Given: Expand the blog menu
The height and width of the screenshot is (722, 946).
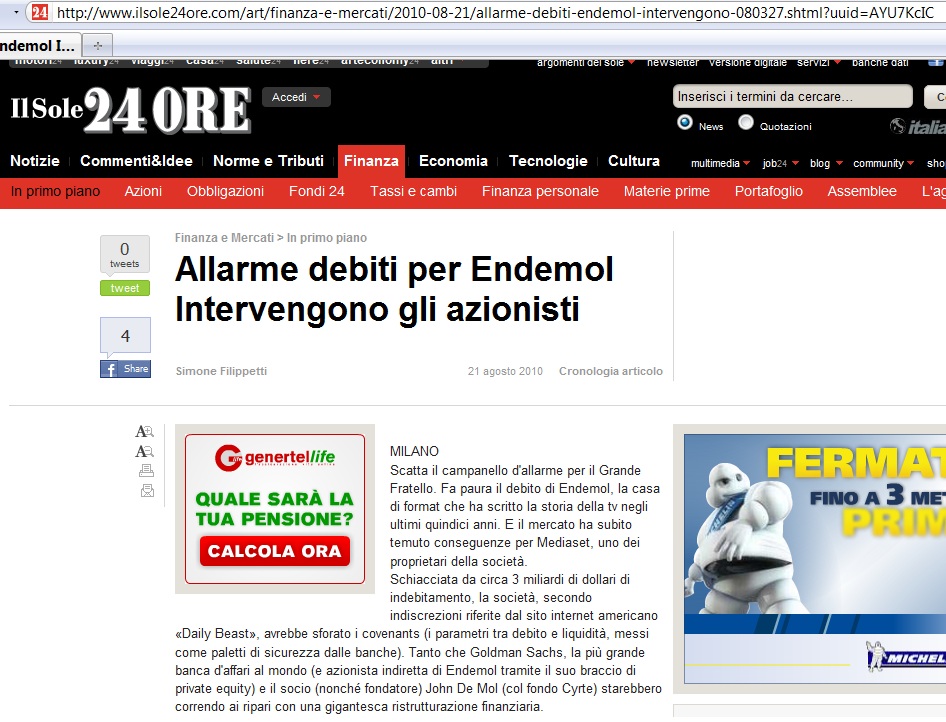Looking at the screenshot, I should [x=826, y=163].
